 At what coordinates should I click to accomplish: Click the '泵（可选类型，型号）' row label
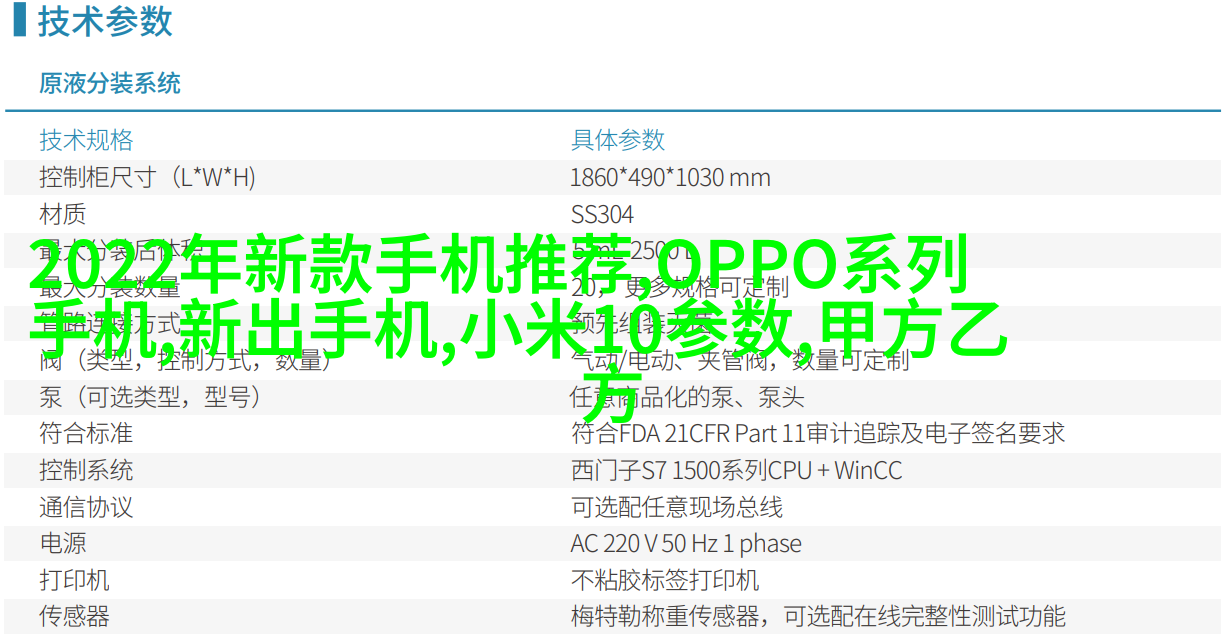[151, 397]
